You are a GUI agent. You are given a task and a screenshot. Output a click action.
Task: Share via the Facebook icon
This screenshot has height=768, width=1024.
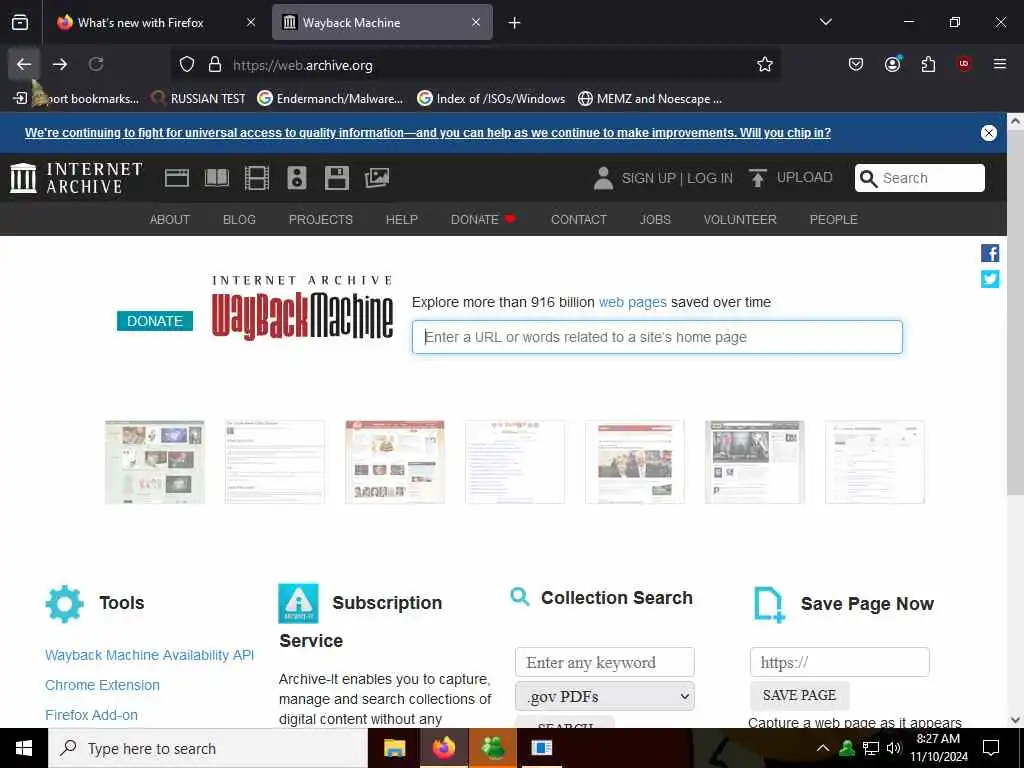click(990, 253)
